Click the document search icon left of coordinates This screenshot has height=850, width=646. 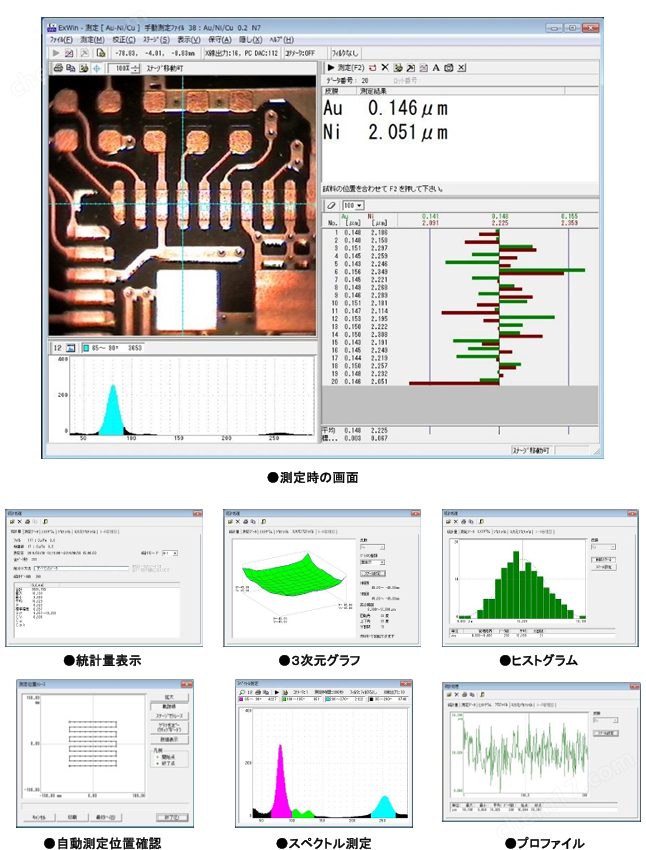(x=100, y=53)
